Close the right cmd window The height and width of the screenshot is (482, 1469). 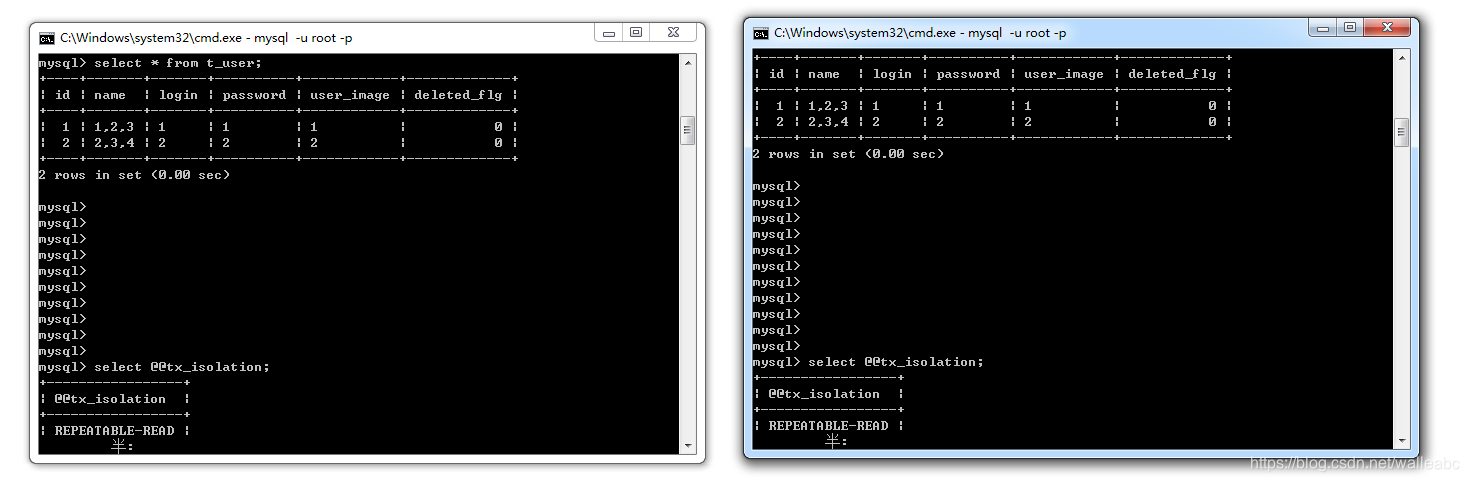pyautogui.click(x=1387, y=27)
